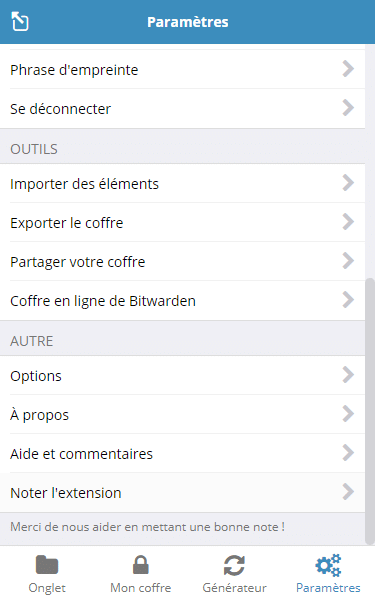375x600 pixels.
Task: Expand Exporter le coffre chevron
Action: [348, 222]
